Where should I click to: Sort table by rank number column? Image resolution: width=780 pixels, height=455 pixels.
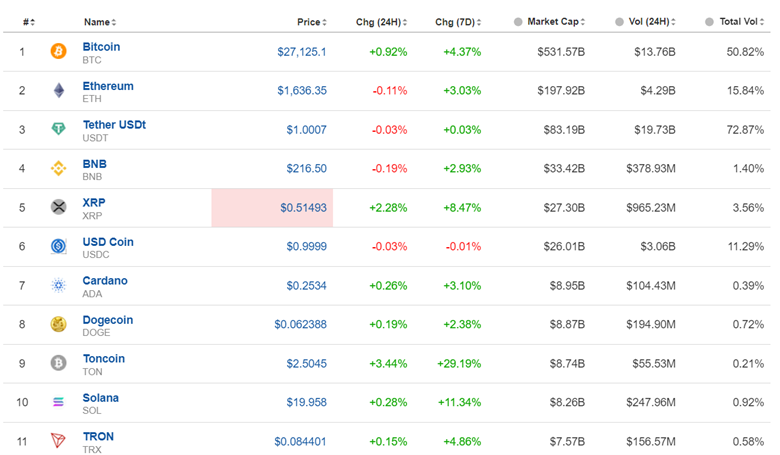[29, 22]
